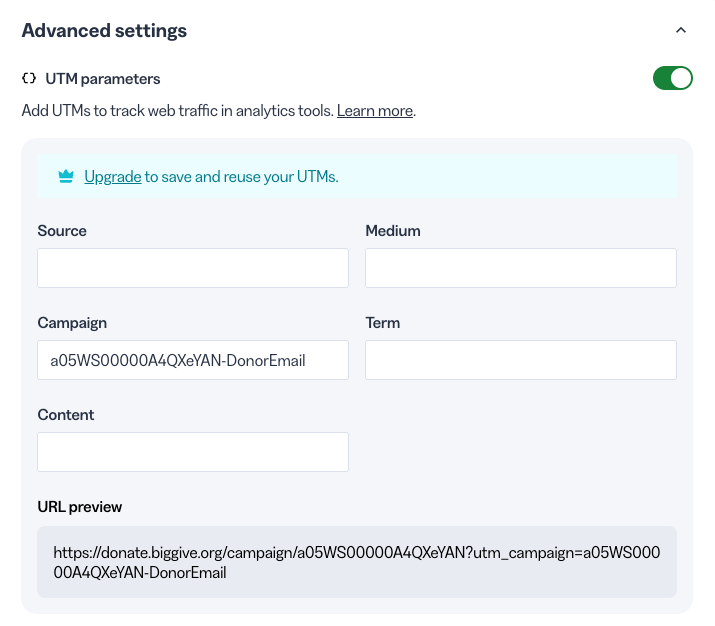
Task: Focus the Content input field
Action: tap(193, 452)
